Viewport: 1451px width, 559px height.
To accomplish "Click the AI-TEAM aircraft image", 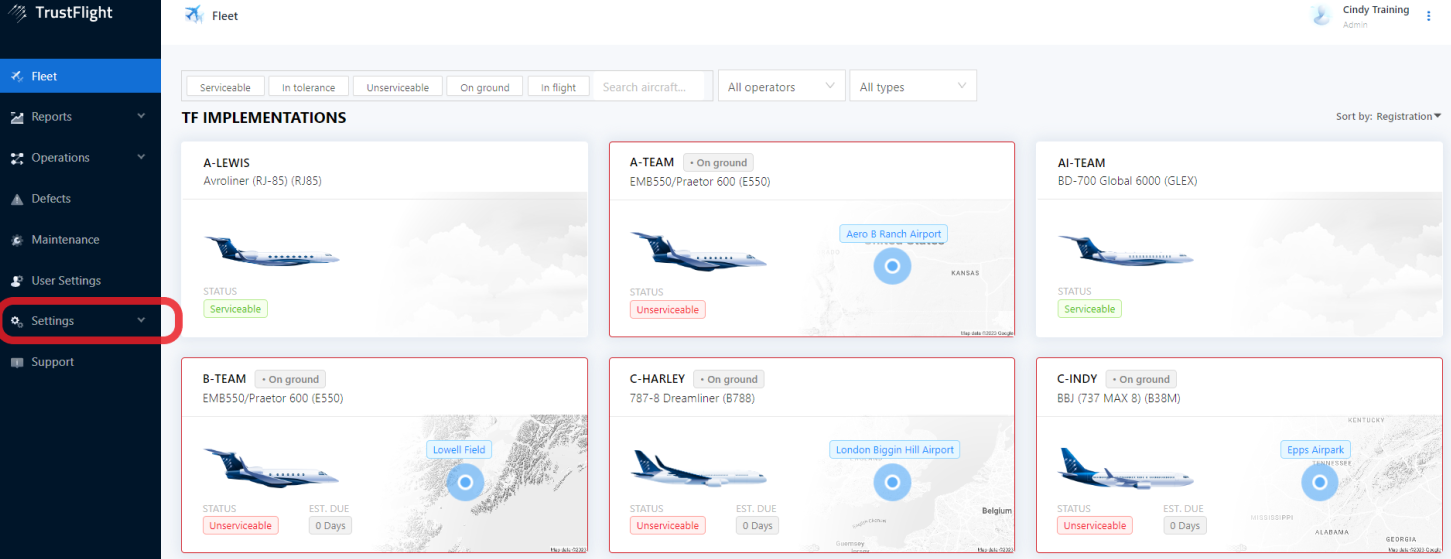I will (1127, 250).
